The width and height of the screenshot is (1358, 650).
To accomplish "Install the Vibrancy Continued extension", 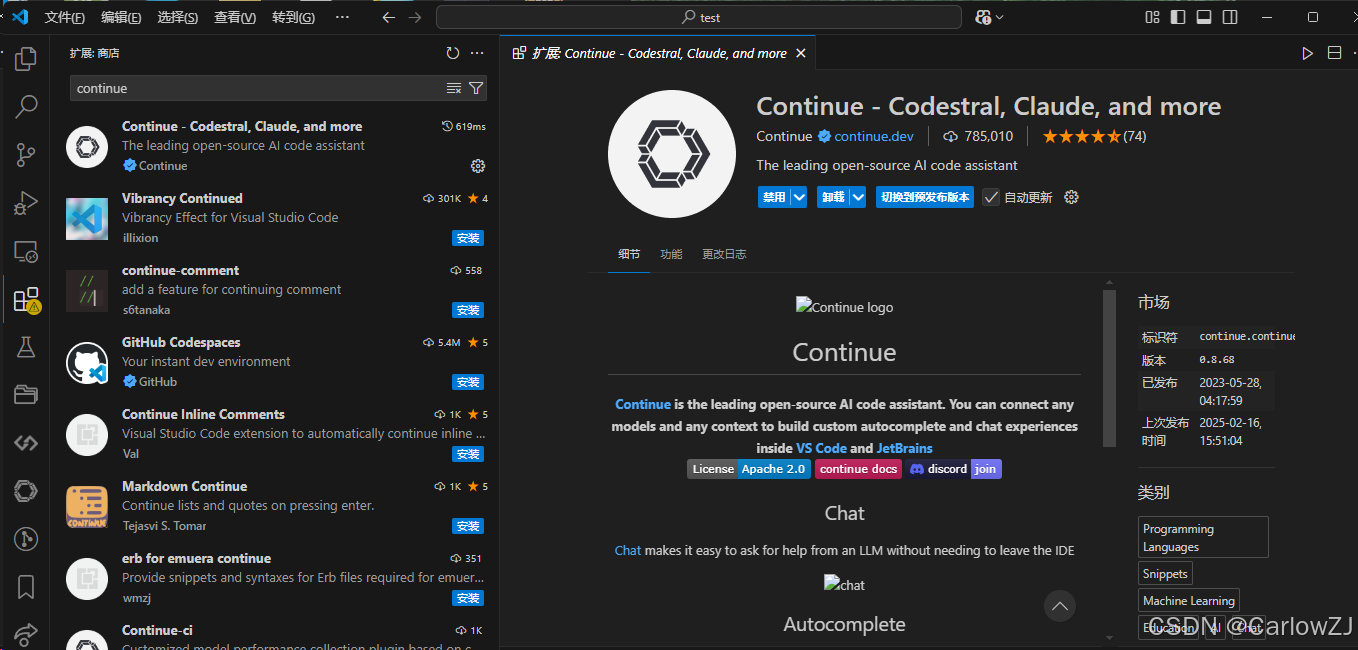I will [x=468, y=238].
